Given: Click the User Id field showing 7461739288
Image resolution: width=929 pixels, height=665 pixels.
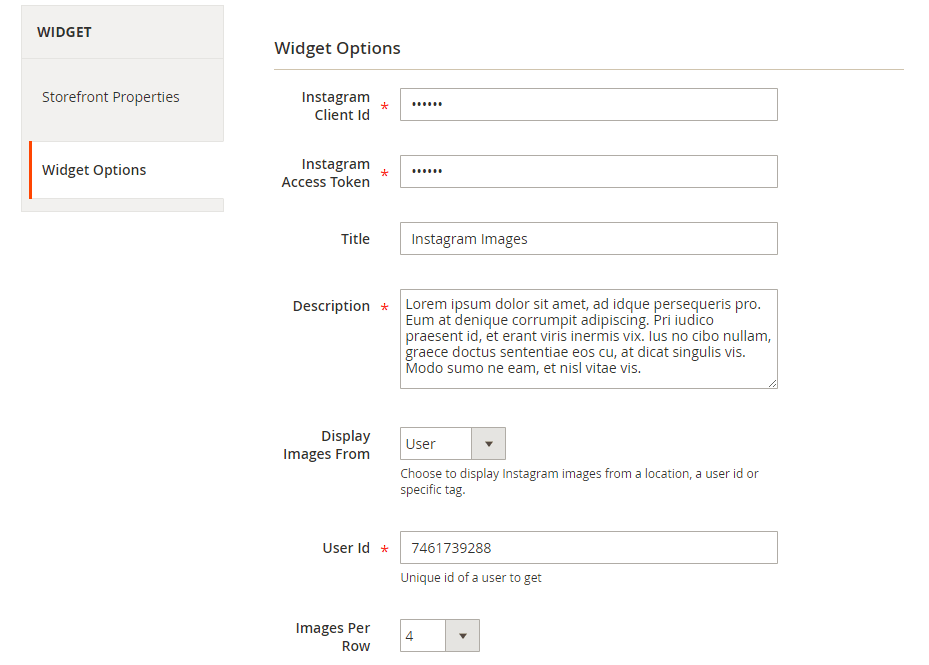Looking at the screenshot, I should [x=588, y=548].
